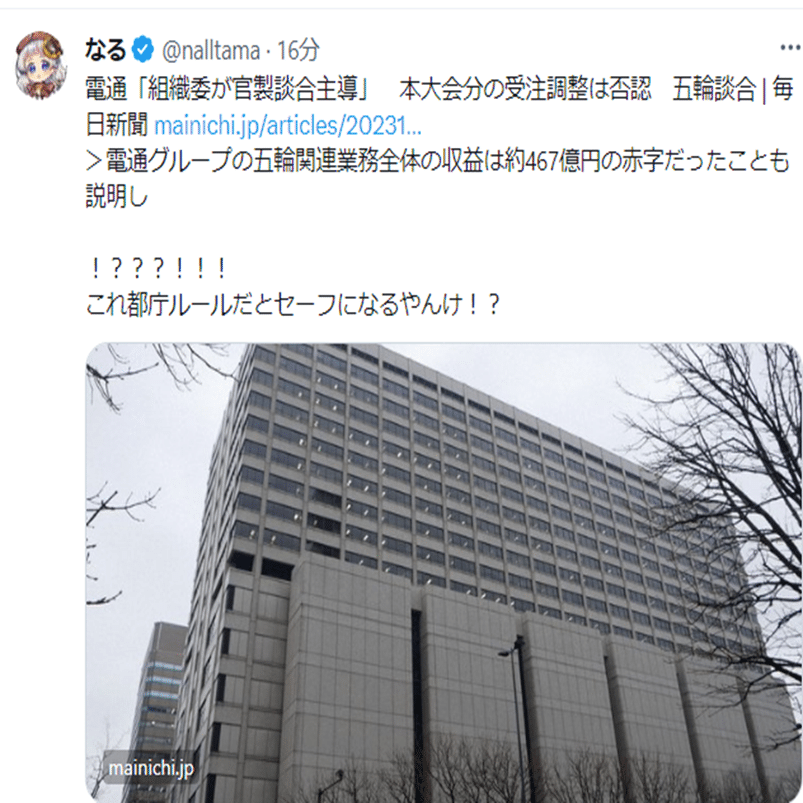Click the 日新聞 text before the link
The width and height of the screenshot is (803, 803).
point(117,125)
